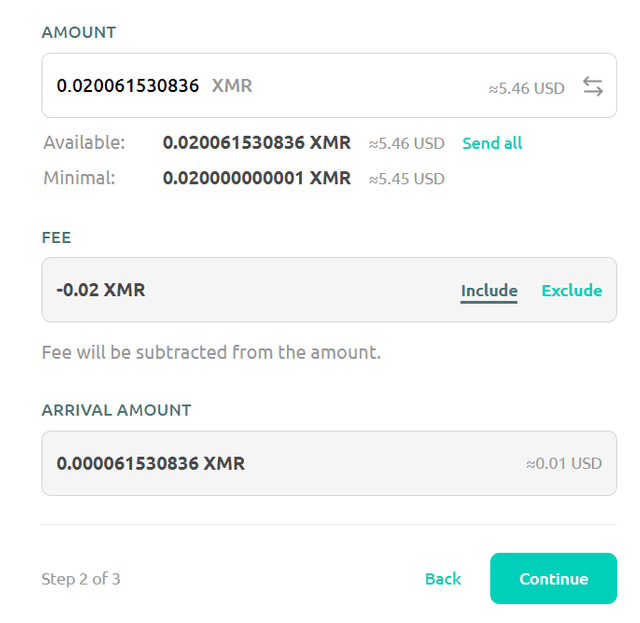Click the Available label
Image resolution: width=640 pixels, height=623 pixels.
84,143
